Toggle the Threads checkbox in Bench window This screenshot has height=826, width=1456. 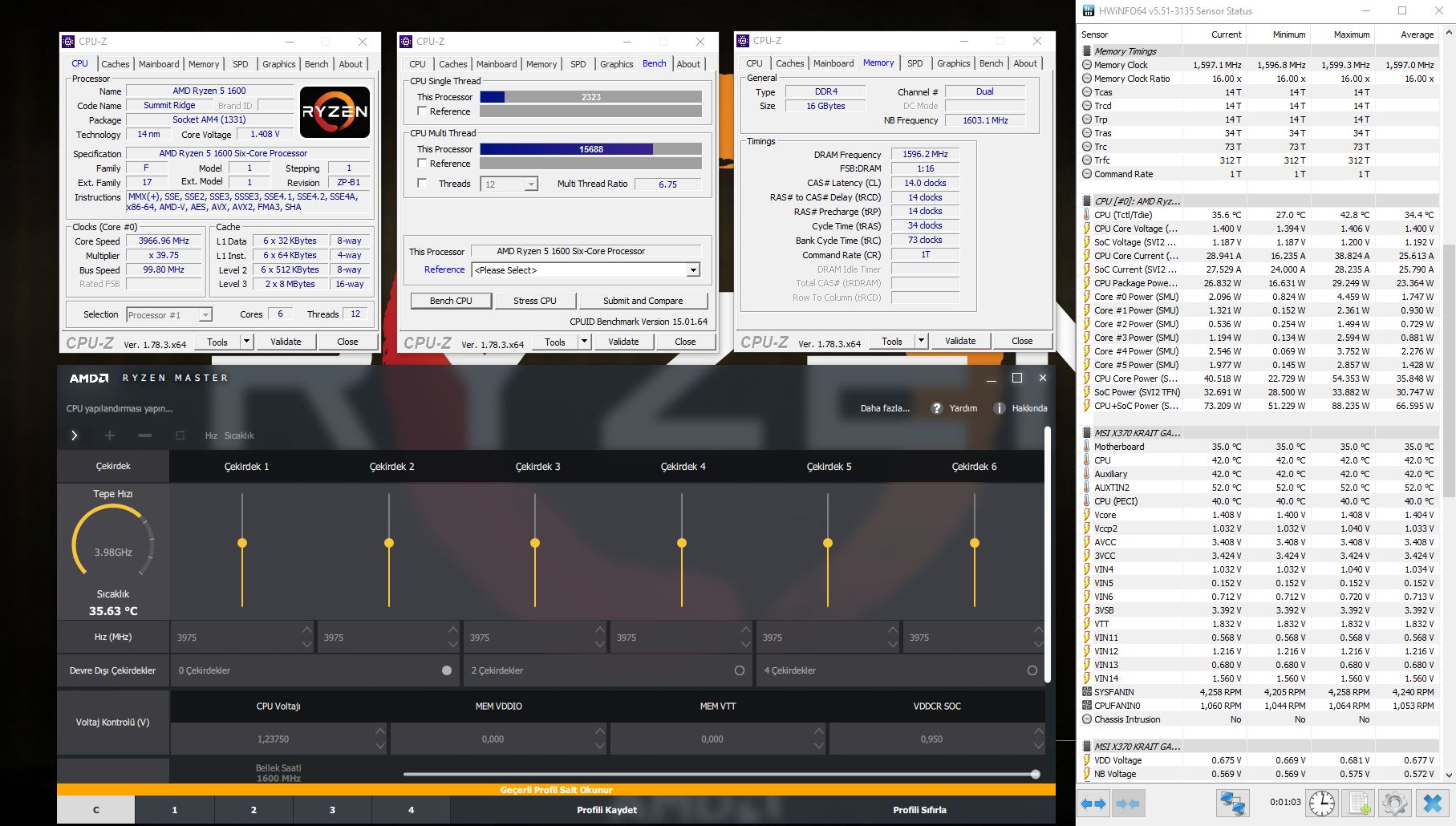(422, 184)
